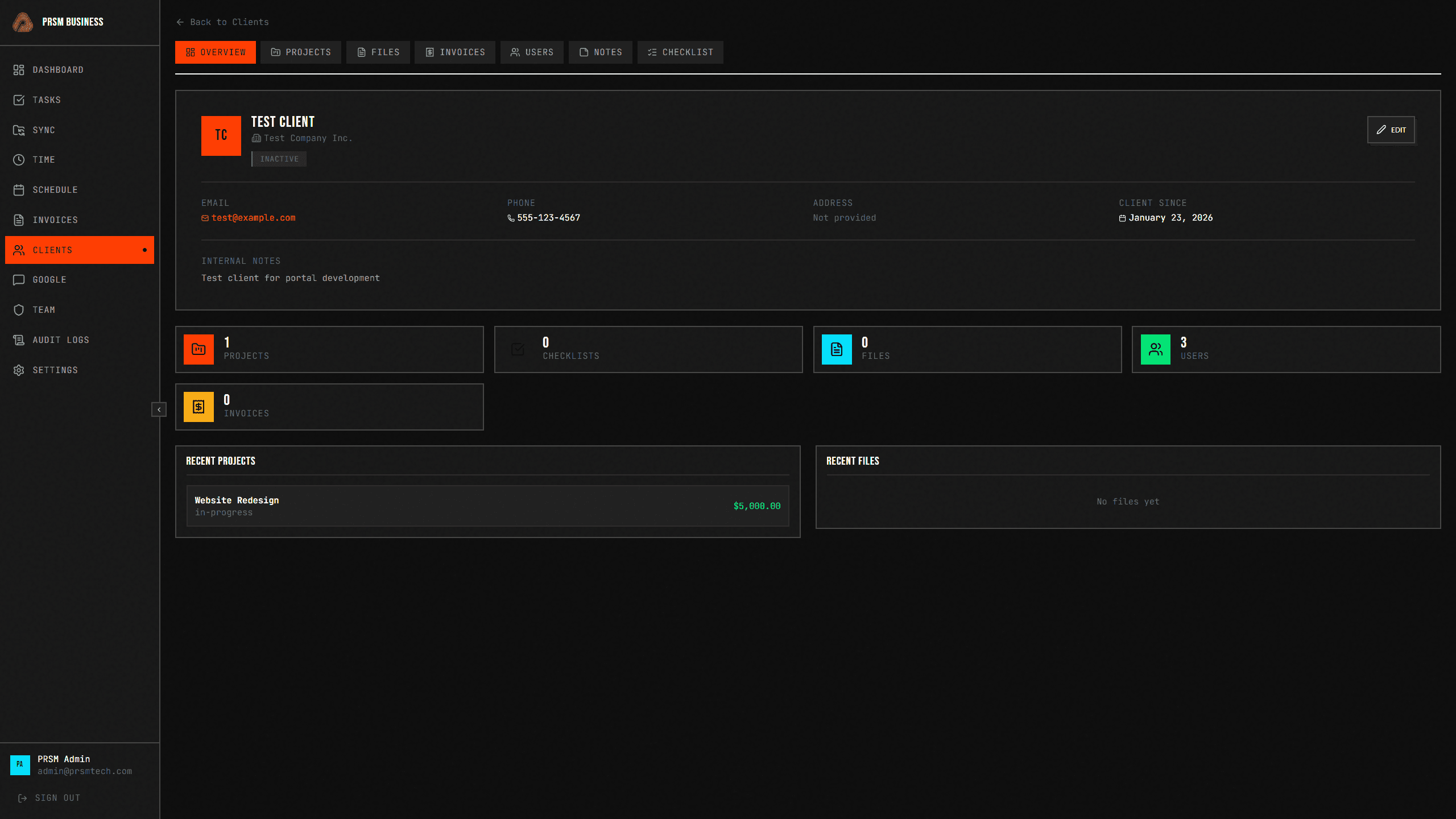Screen dimensions: 1456x819
Task: Switch to the Checklist tab
Action: click(x=680, y=52)
